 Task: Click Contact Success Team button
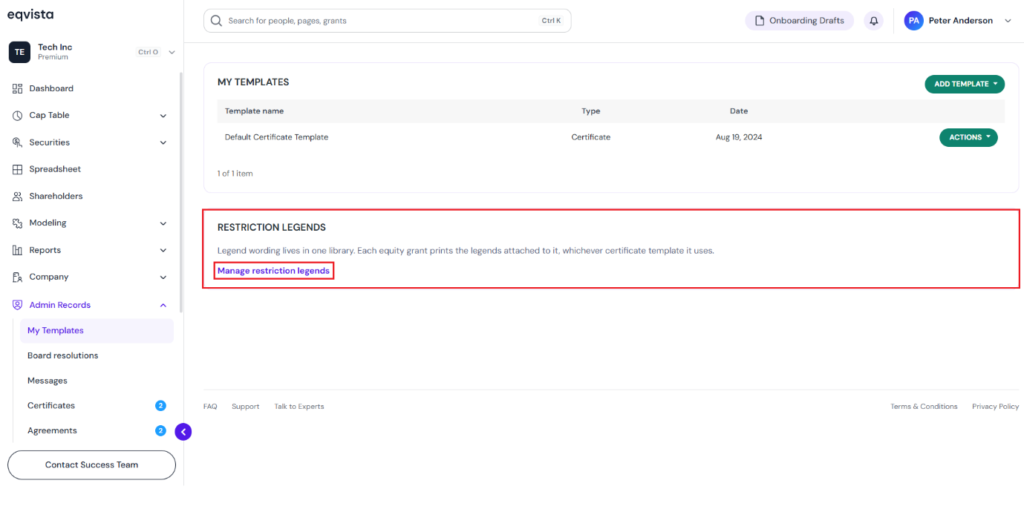(x=91, y=465)
